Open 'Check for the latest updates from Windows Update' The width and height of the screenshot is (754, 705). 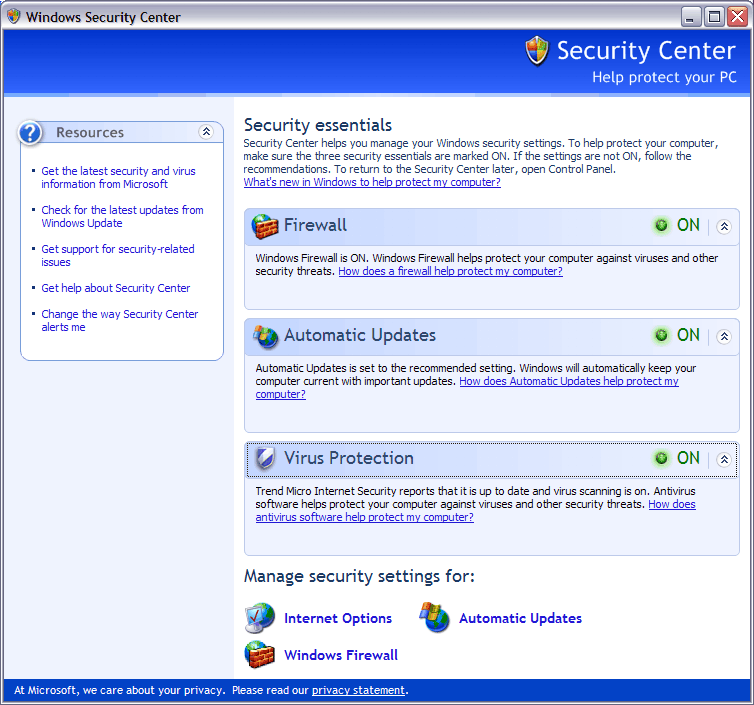pos(122,216)
